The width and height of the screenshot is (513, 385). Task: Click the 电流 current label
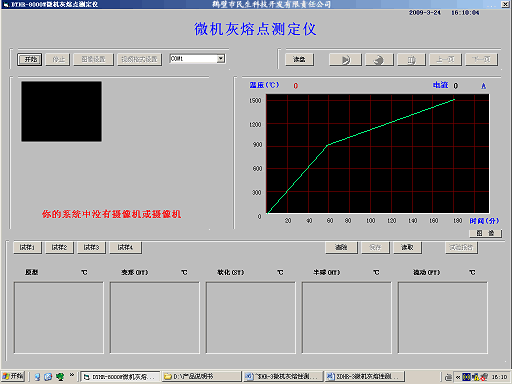(x=440, y=85)
